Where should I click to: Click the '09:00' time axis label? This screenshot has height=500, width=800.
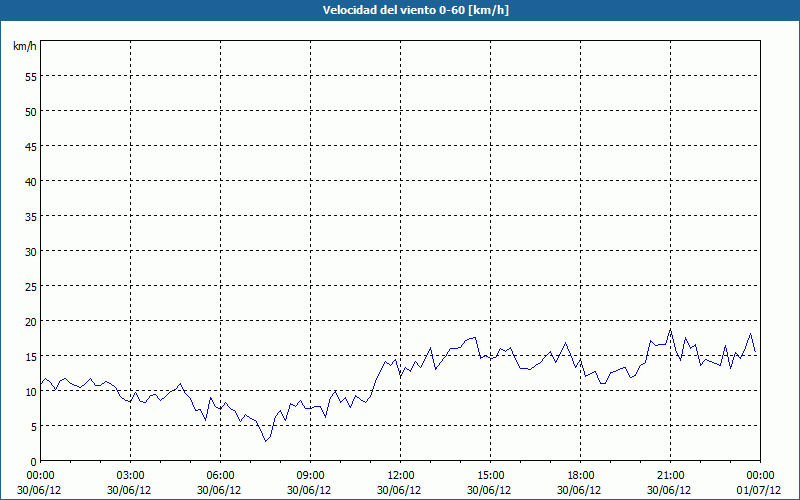311,476
